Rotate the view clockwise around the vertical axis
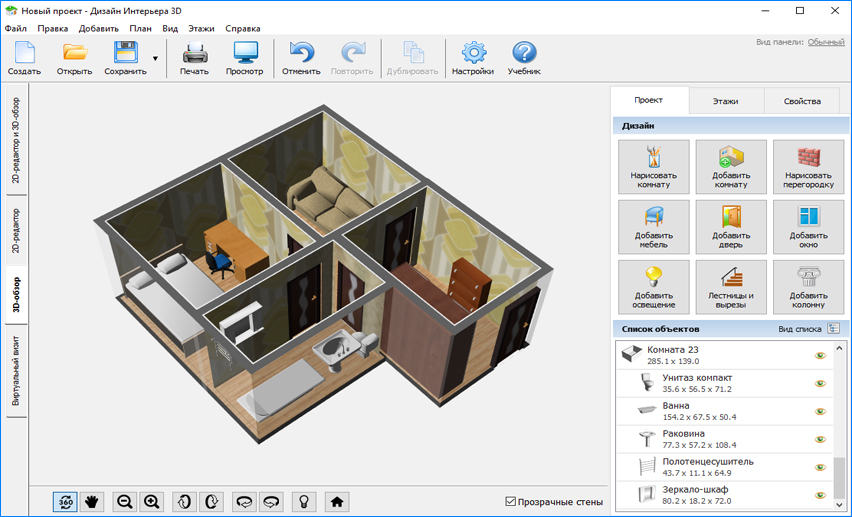The height and width of the screenshot is (517, 852). (x=211, y=501)
